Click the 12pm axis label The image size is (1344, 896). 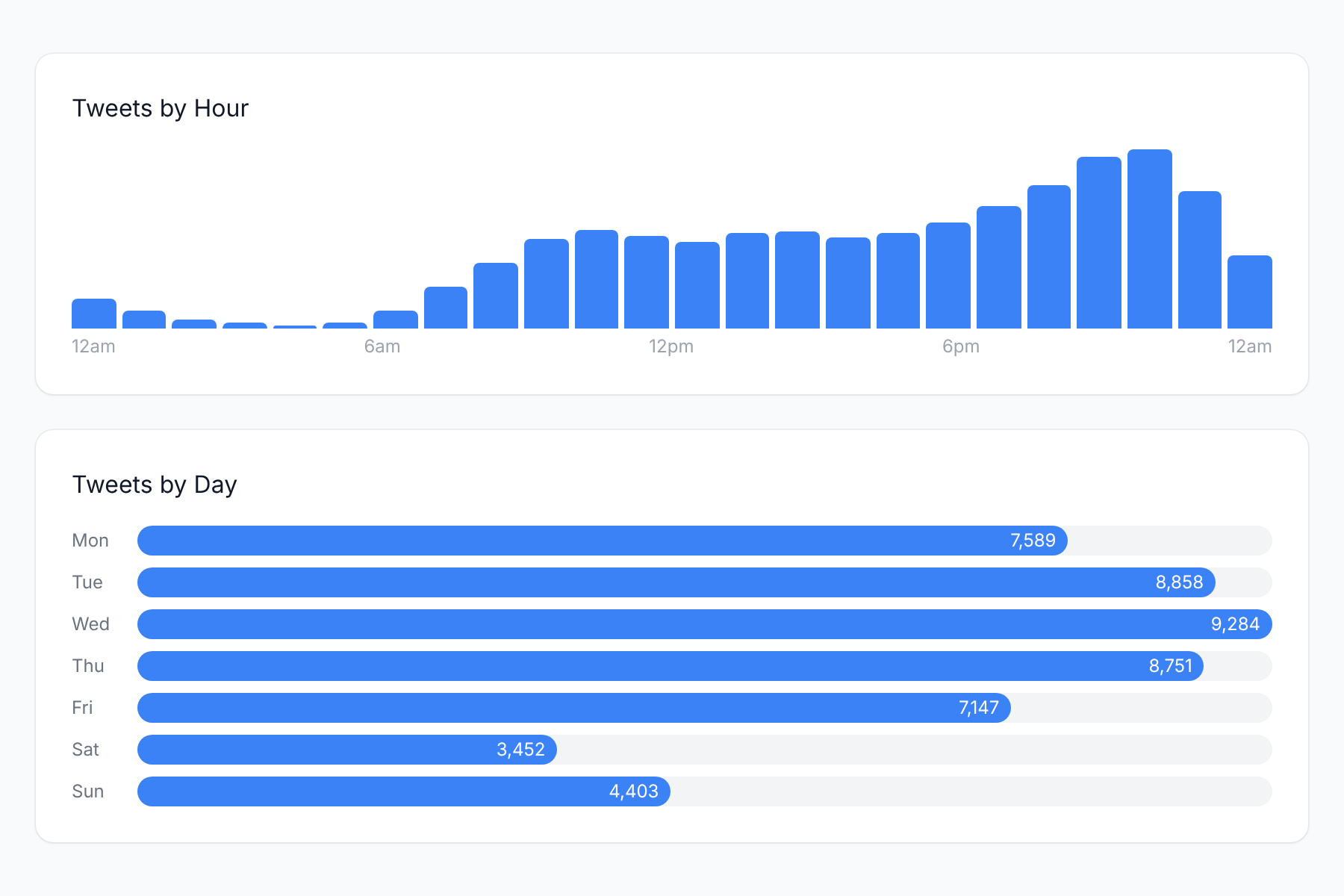tap(671, 346)
